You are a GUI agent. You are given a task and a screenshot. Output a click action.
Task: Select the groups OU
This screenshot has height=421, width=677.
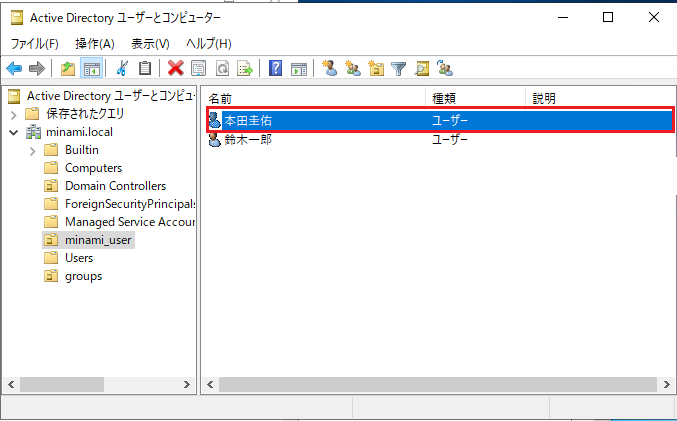coord(83,276)
